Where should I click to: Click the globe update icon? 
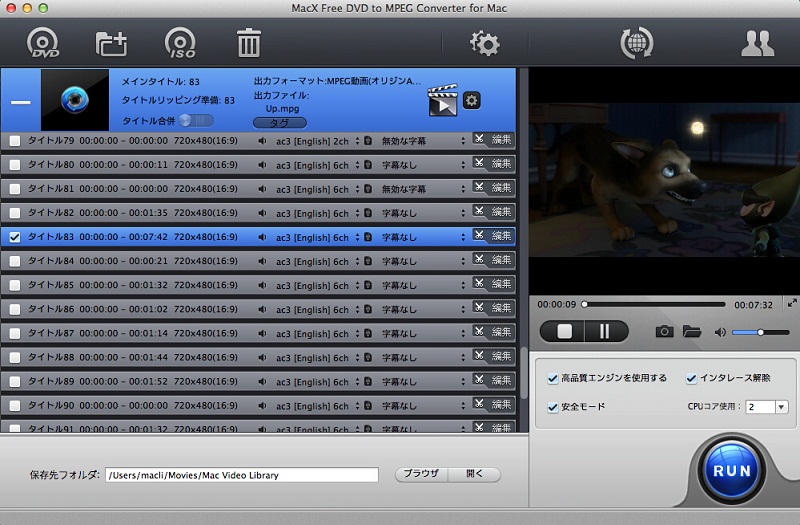[636, 43]
